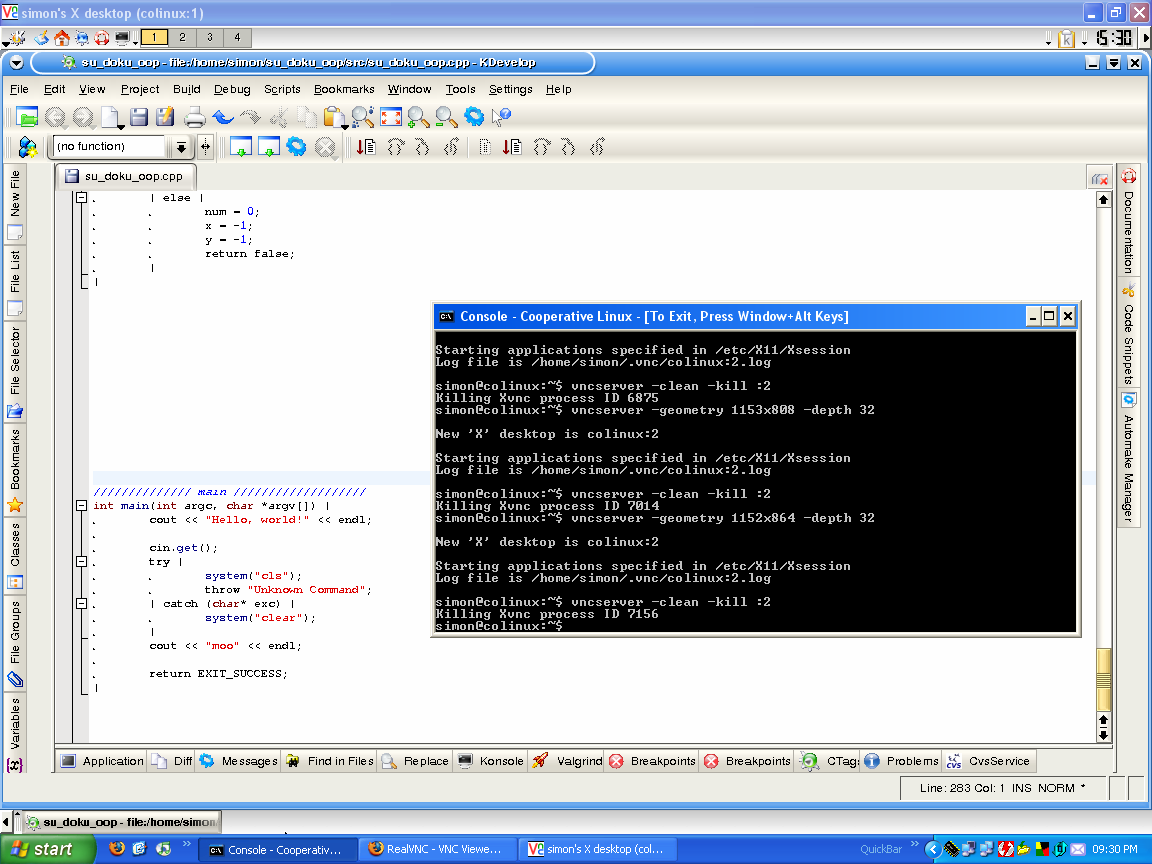Switch to virtual desktop 4

pyautogui.click(x=237, y=37)
